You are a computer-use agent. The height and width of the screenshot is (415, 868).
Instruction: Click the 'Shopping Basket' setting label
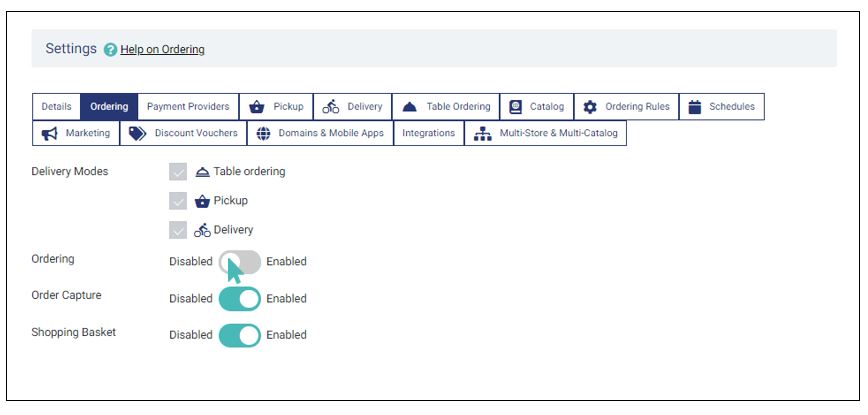pyautogui.click(x=74, y=333)
